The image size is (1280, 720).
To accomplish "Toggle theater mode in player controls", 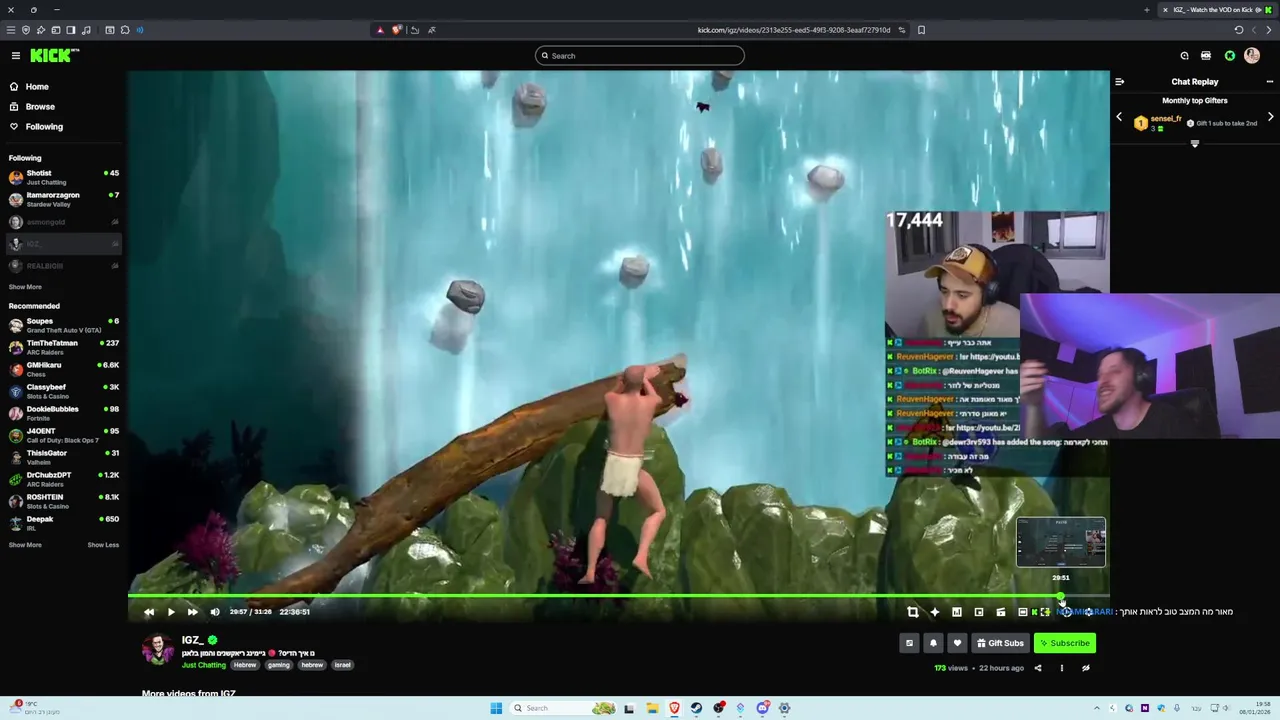I will coord(1023,612).
